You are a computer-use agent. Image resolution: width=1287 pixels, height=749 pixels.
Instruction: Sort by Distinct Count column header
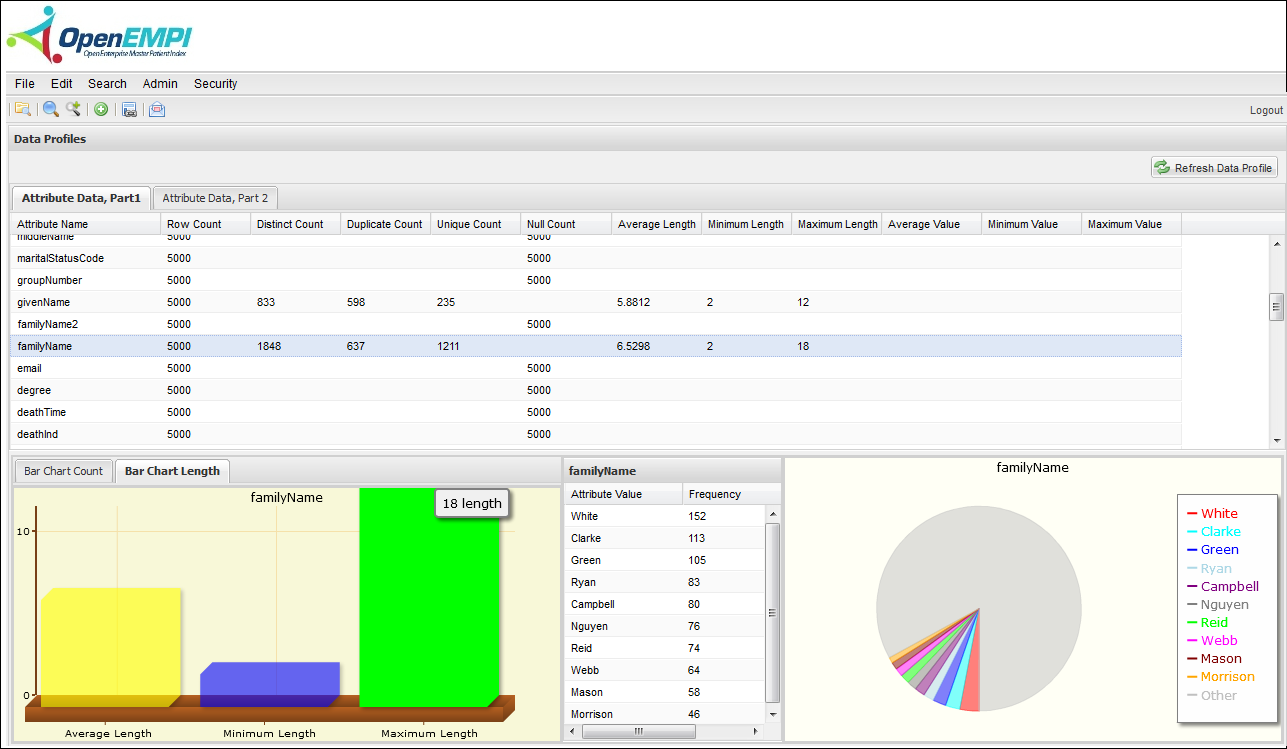click(x=296, y=224)
